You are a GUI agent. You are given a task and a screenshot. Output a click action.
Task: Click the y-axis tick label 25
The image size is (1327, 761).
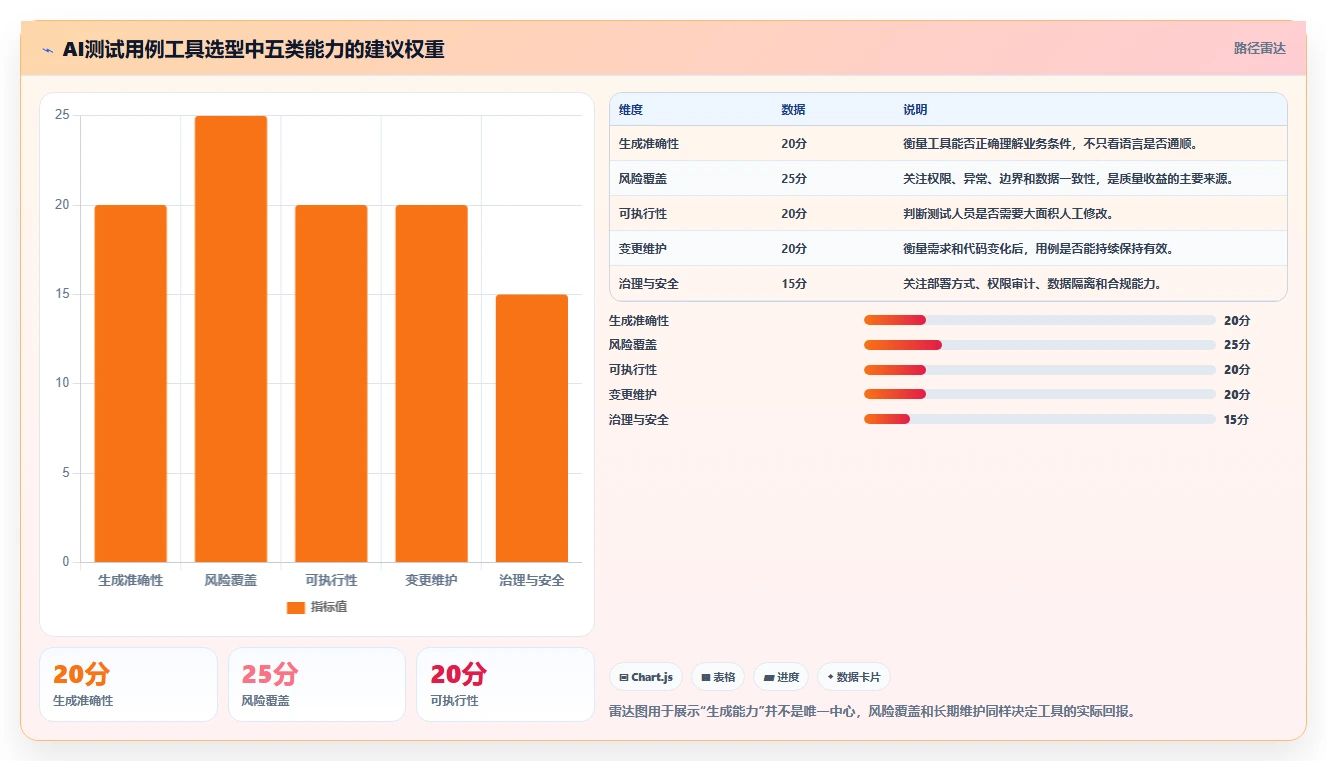(62, 115)
